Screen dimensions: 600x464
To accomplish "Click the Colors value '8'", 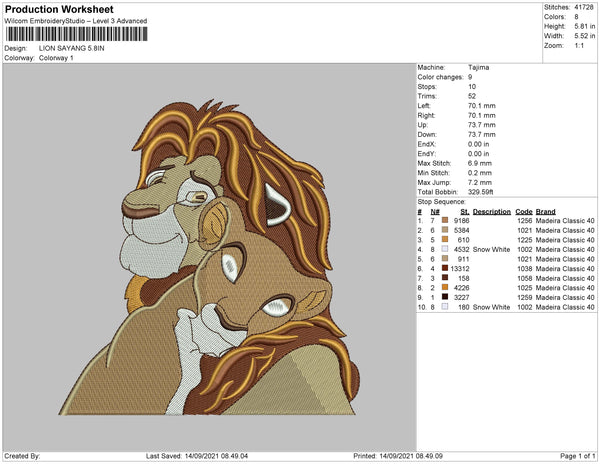I will pyautogui.click(x=576, y=17).
